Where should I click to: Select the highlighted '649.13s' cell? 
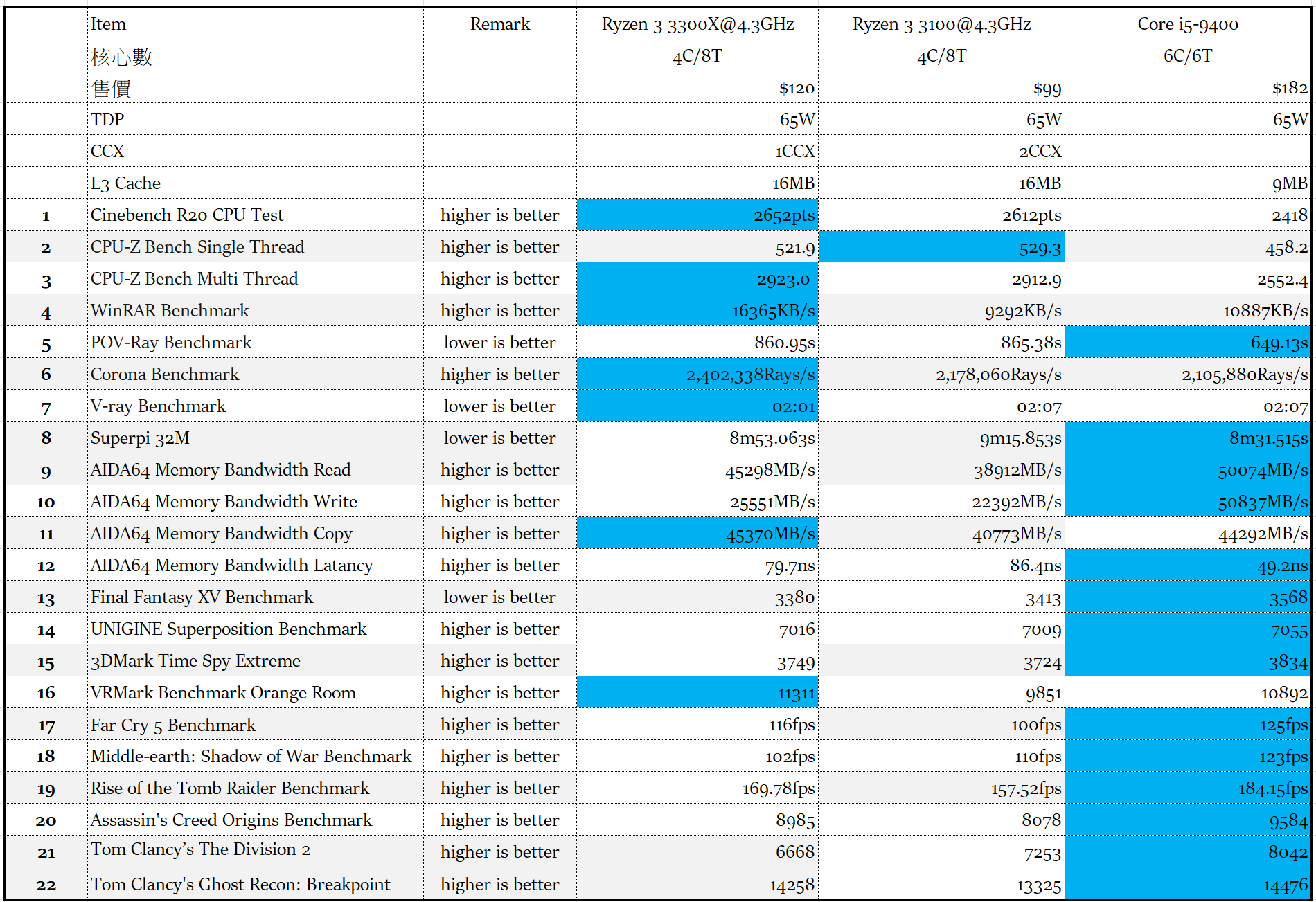(1188, 342)
